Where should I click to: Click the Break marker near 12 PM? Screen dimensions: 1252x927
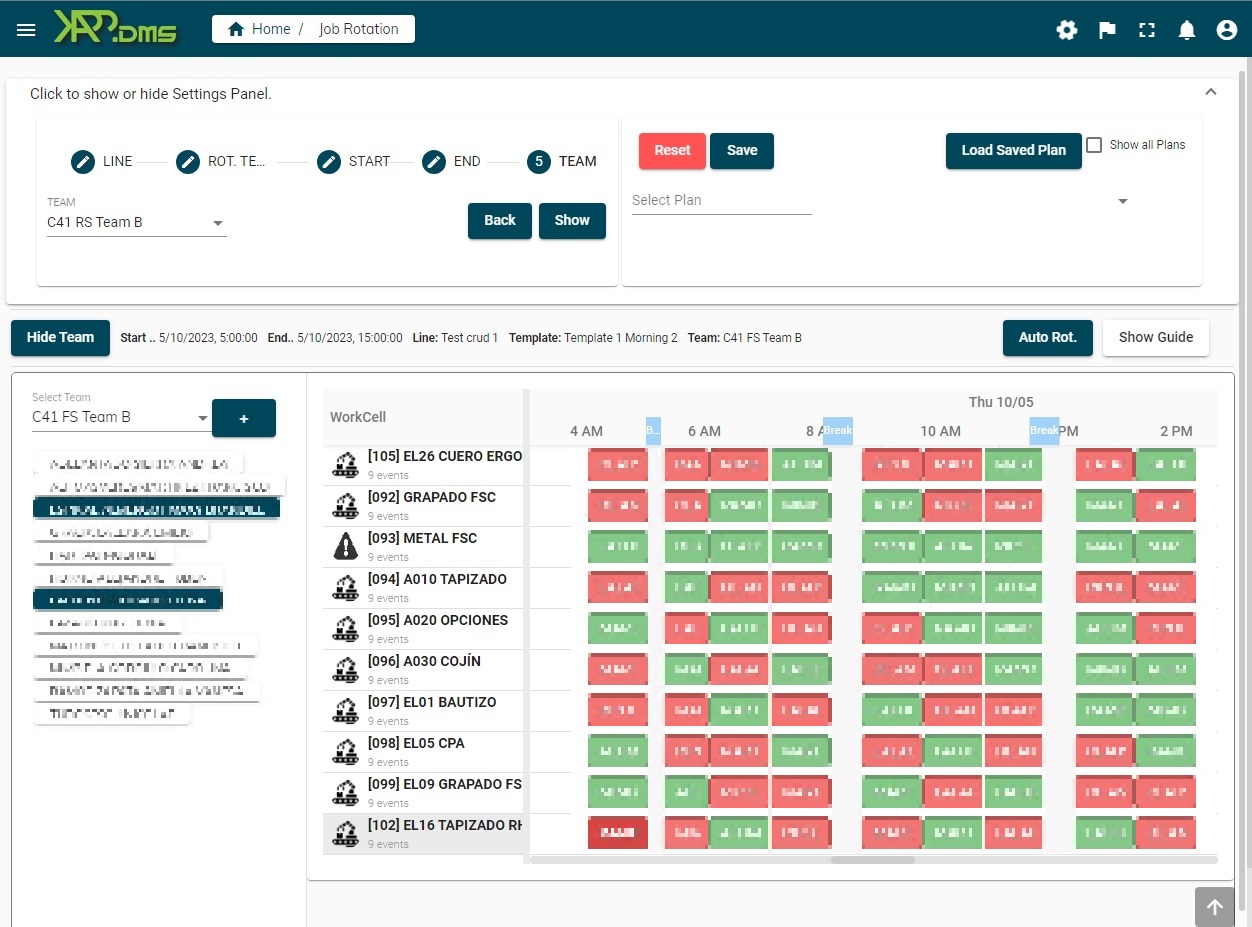click(x=1044, y=431)
